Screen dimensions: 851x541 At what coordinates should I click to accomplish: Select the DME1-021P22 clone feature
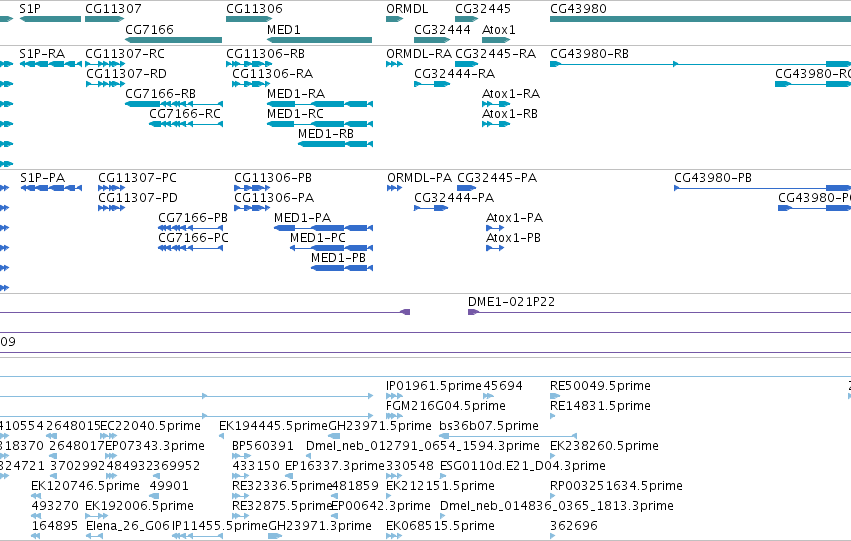pos(659,313)
